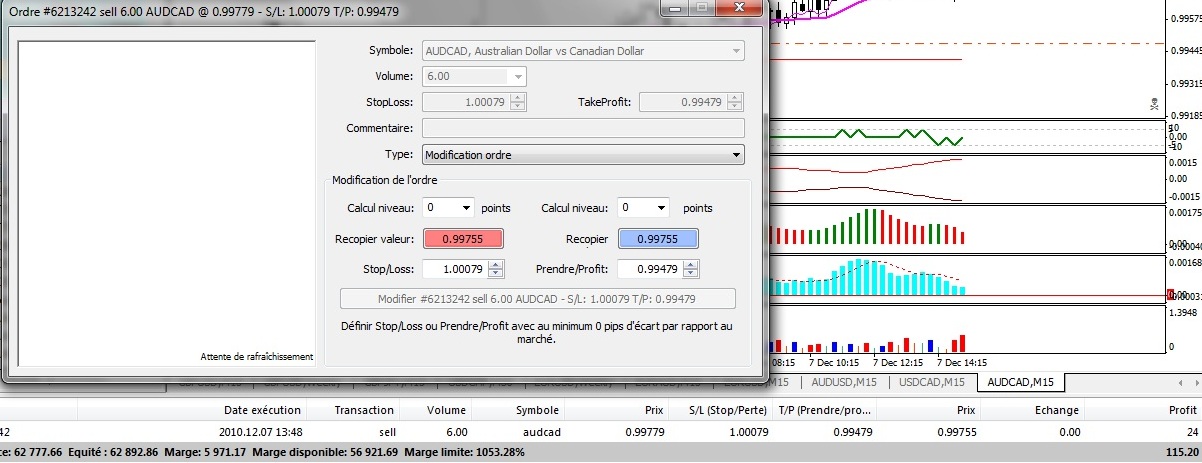Switch to the USDCAD,M15 chart tab

pyautogui.click(x=931, y=382)
